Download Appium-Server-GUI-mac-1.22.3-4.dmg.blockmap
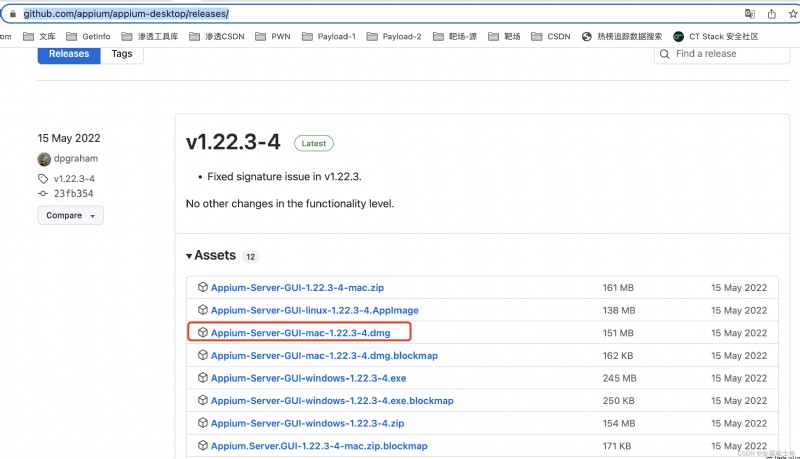800x459 pixels. coord(324,355)
